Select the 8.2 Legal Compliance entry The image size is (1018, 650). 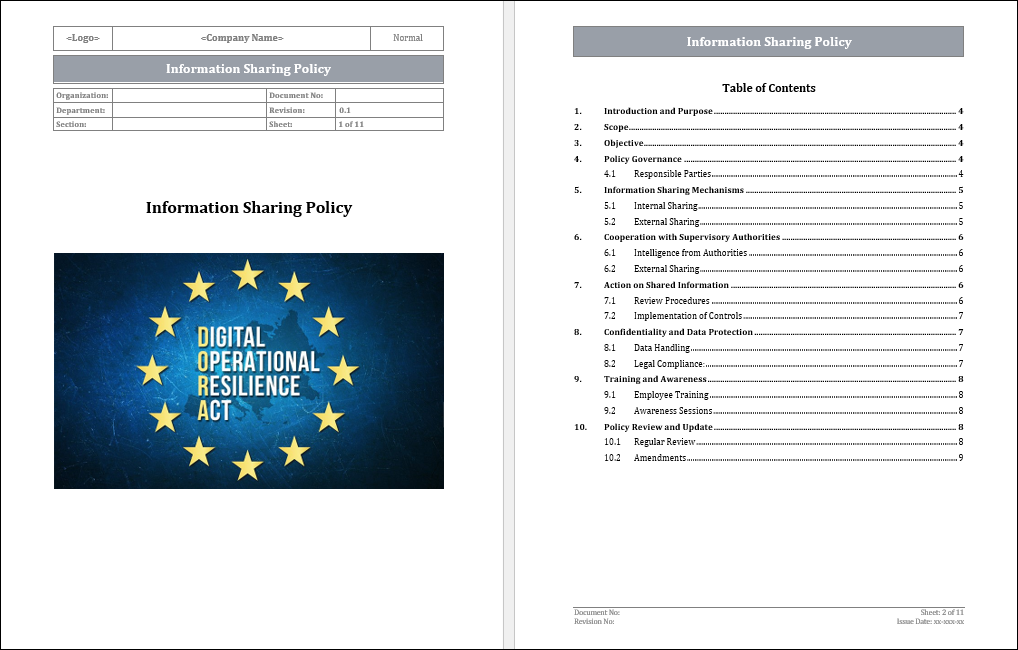coord(668,364)
